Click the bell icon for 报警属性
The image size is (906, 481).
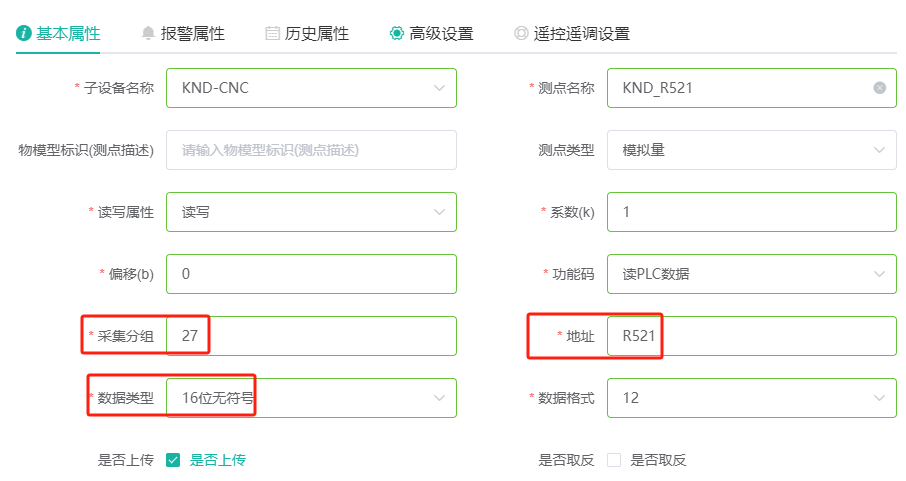pyautogui.click(x=148, y=34)
